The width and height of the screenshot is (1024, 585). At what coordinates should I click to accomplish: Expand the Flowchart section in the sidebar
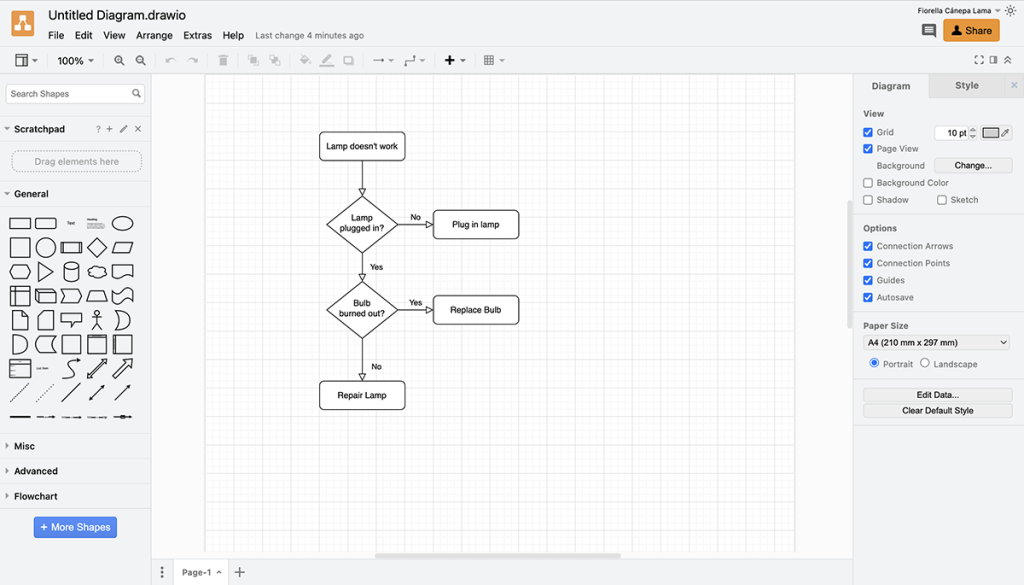pos(34,496)
